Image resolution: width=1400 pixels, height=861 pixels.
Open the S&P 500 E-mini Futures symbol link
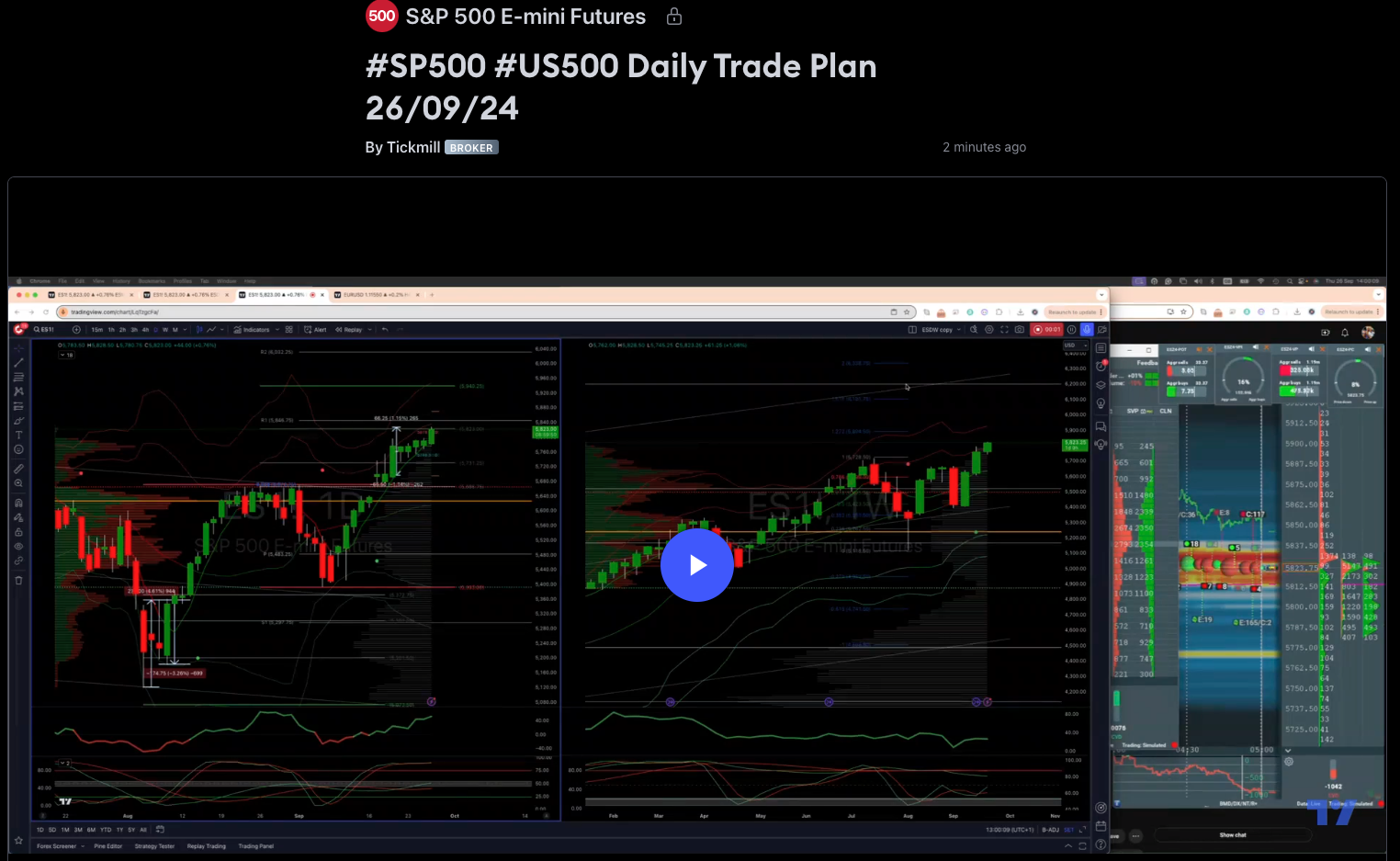coord(525,17)
